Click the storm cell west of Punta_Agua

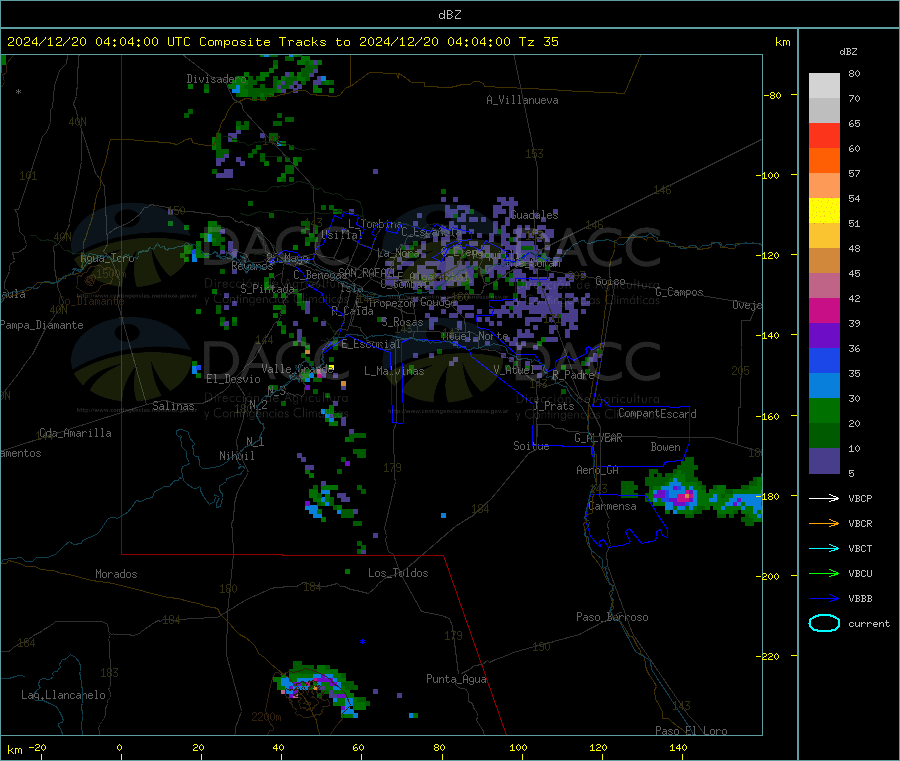coord(320,688)
